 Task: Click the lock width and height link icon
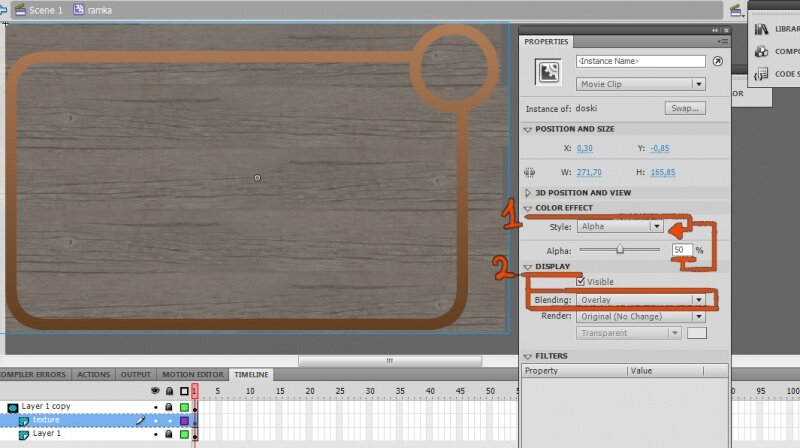pos(529,172)
